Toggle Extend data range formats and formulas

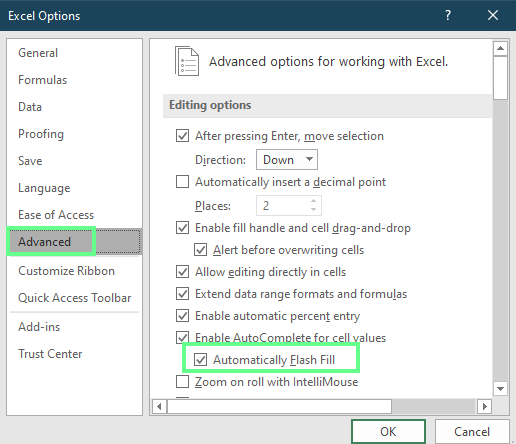tap(182, 294)
